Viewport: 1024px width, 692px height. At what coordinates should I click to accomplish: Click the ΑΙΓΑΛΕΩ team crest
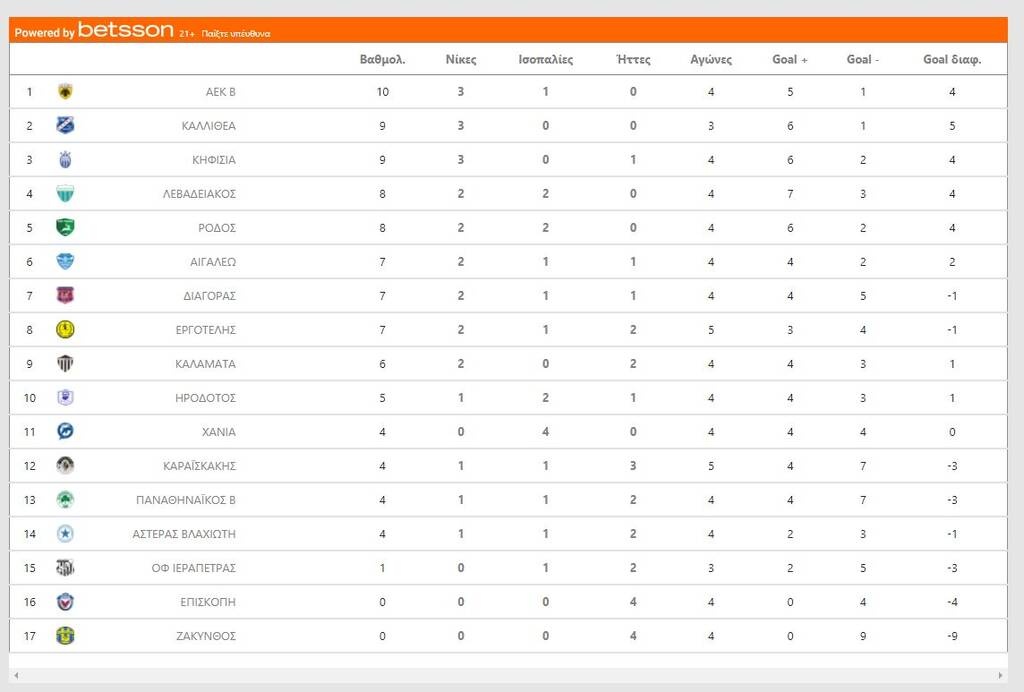65,261
